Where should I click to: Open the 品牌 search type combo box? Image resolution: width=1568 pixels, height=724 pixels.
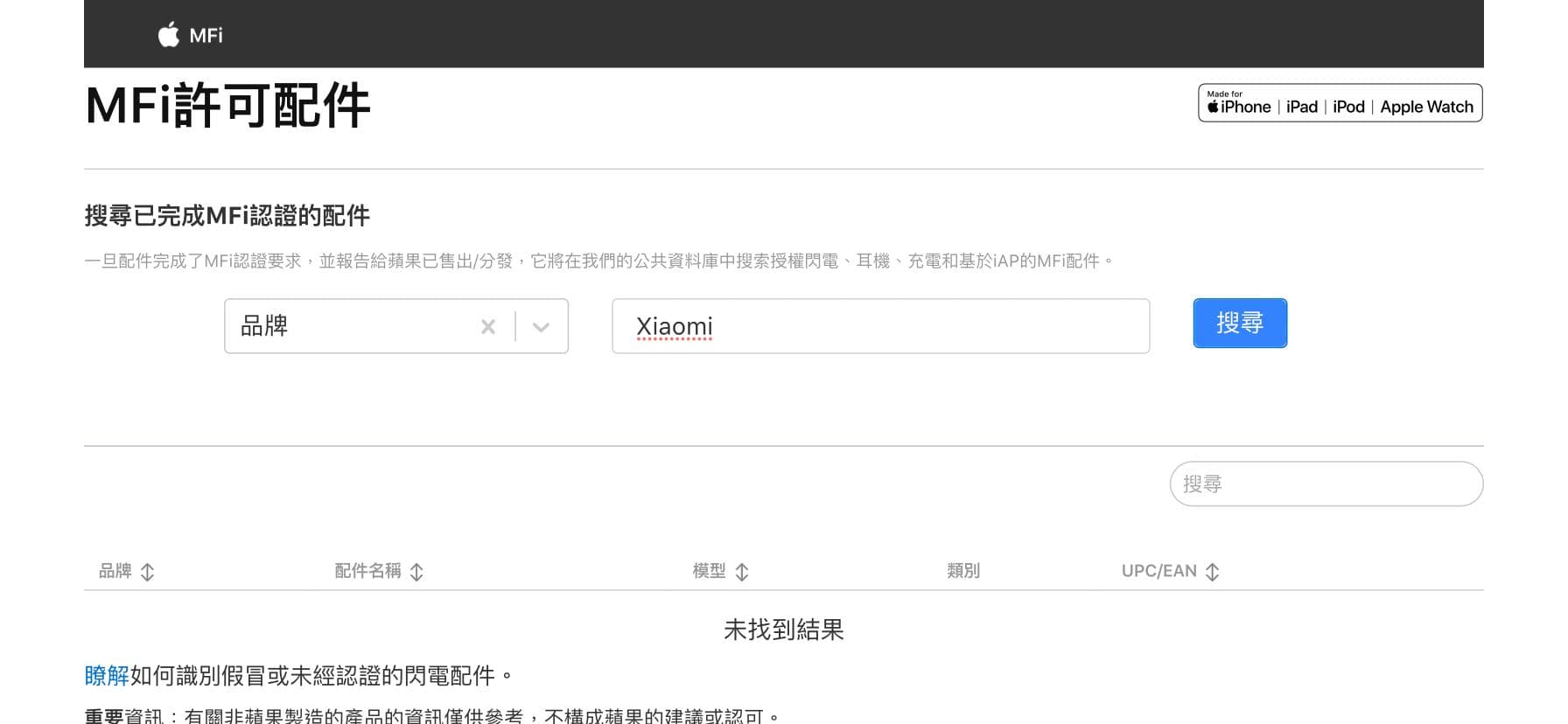point(350,326)
